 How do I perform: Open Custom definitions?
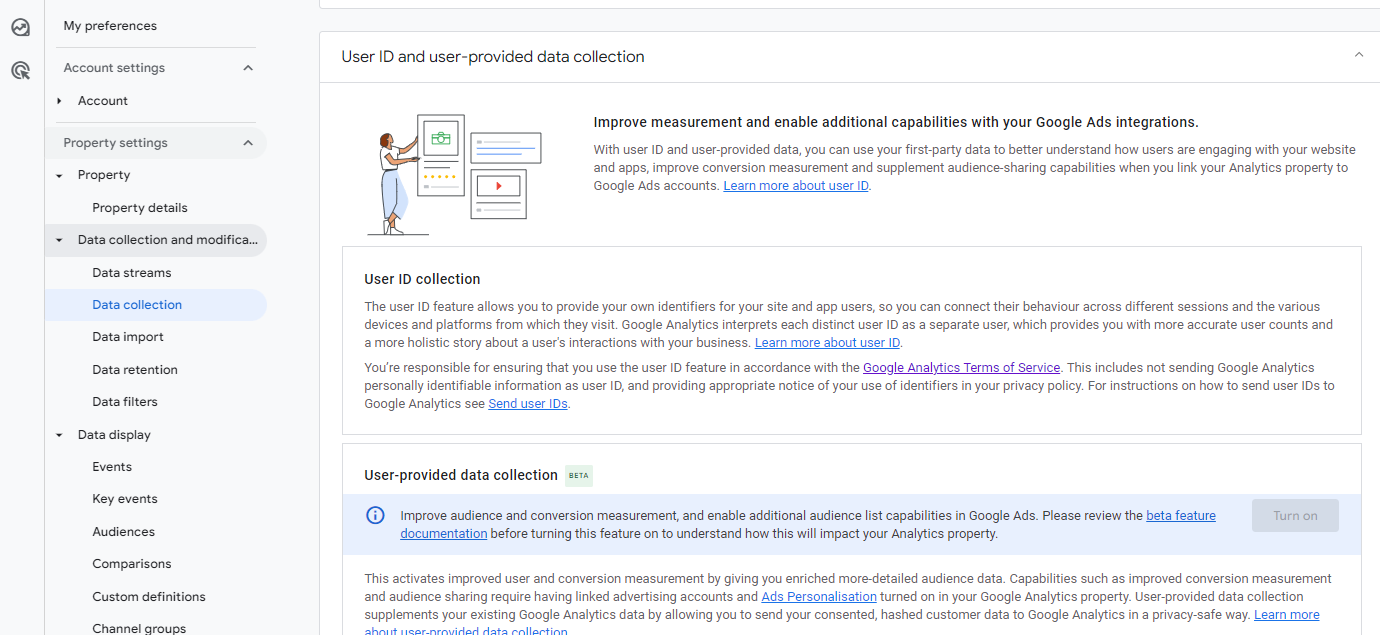[x=149, y=597]
